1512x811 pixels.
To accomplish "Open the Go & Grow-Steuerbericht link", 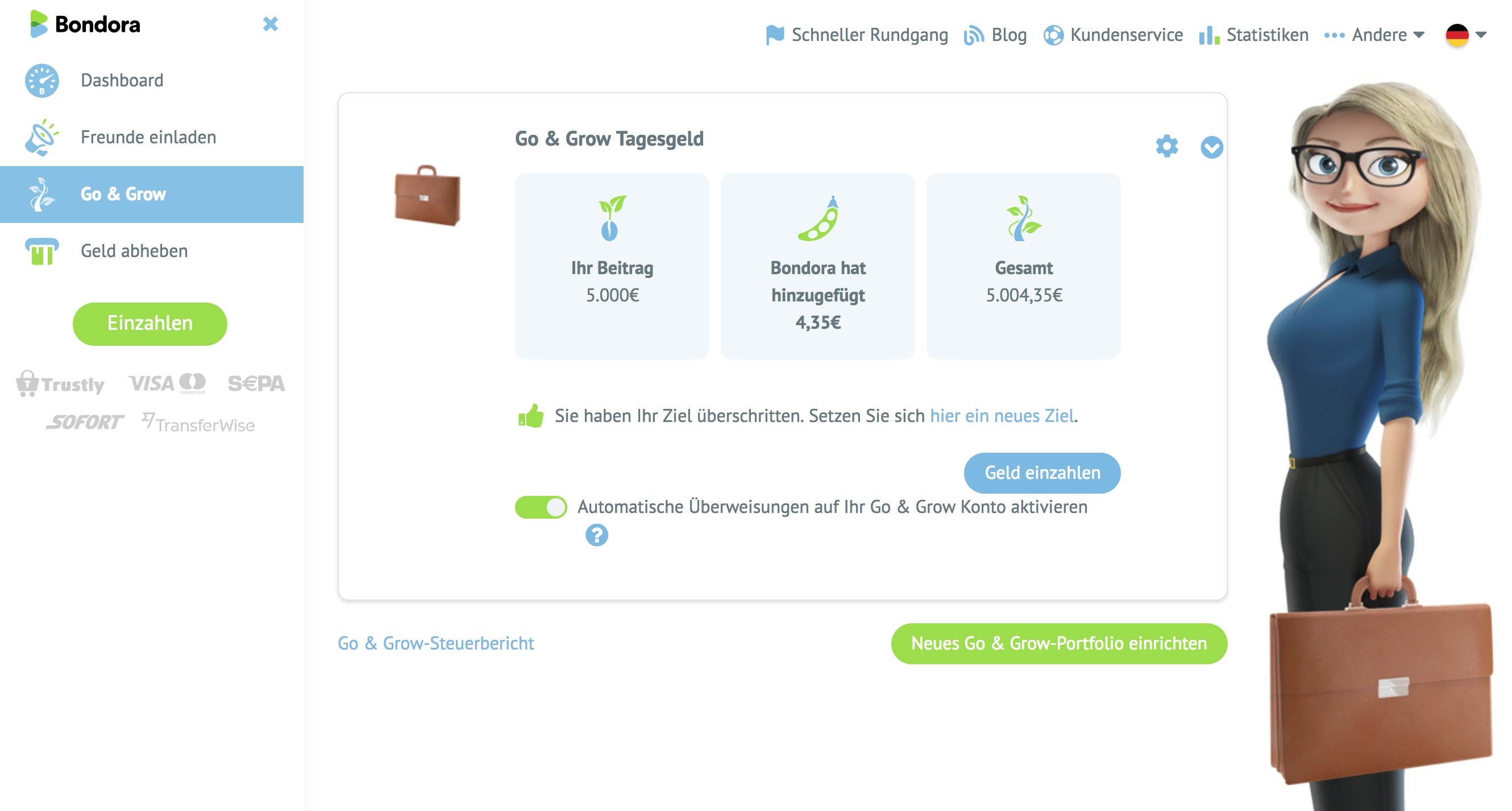I will (x=435, y=644).
